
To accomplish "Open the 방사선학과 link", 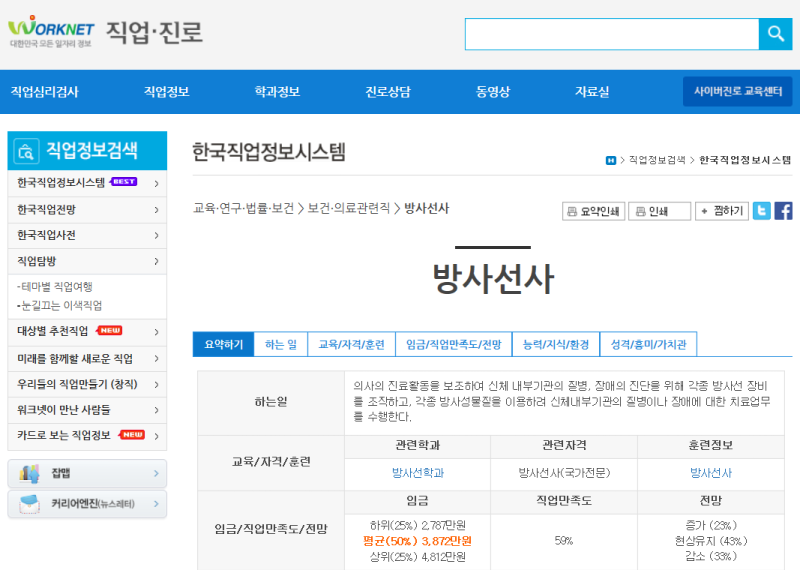I will pos(418,473).
